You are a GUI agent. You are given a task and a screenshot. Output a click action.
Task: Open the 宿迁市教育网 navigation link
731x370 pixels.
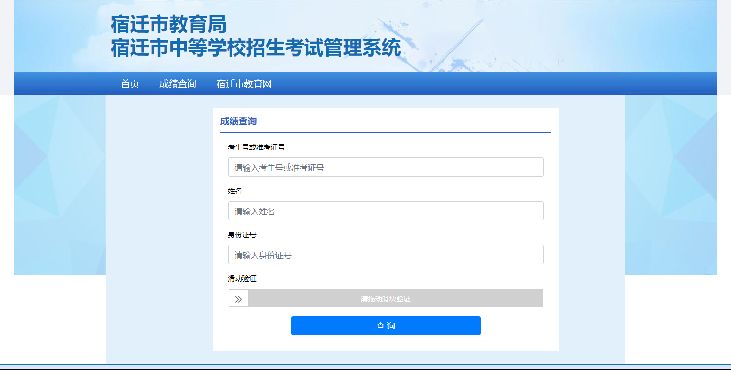243,84
